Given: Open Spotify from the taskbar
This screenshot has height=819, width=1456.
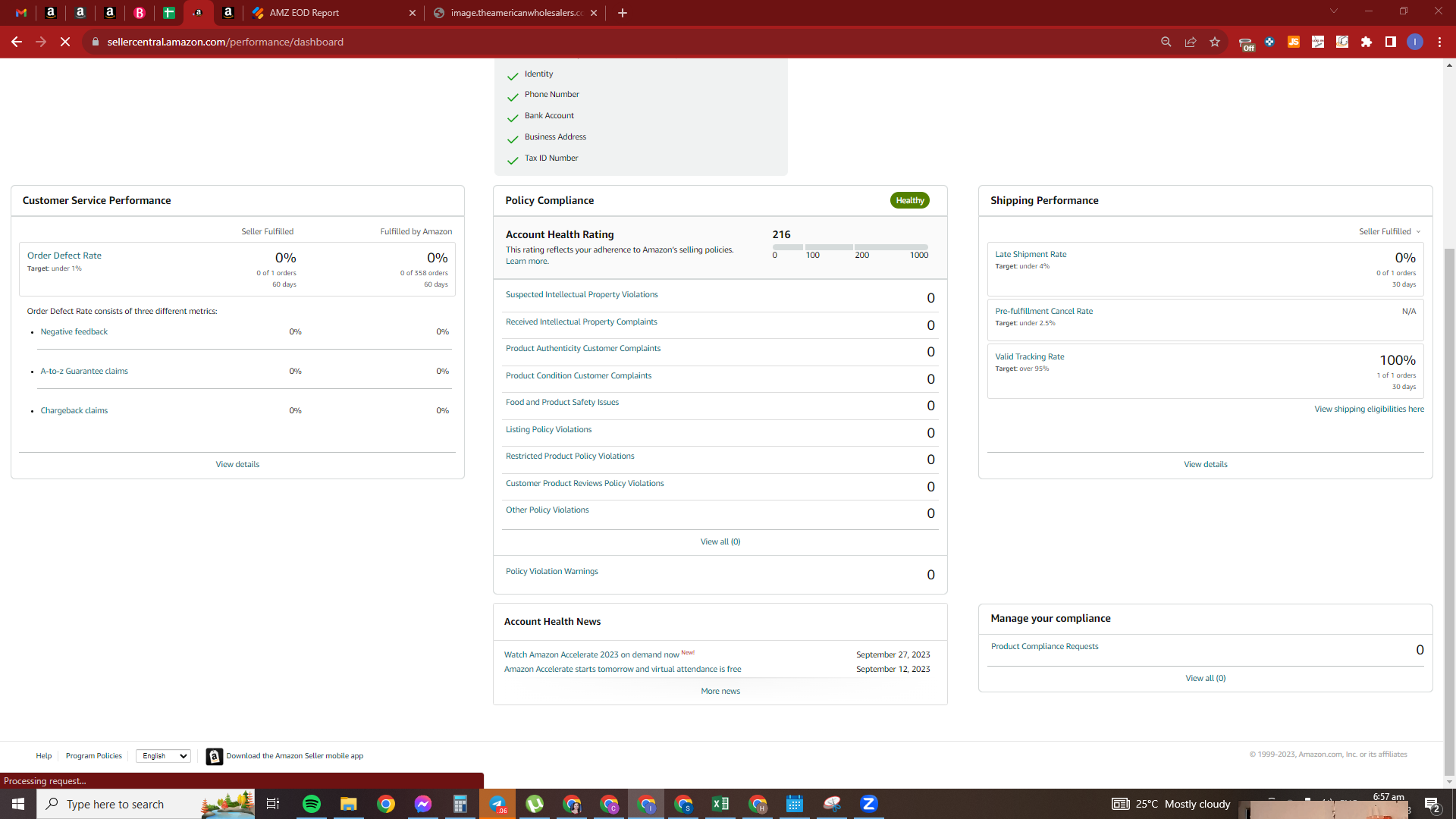Looking at the screenshot, I should [312, 804].
